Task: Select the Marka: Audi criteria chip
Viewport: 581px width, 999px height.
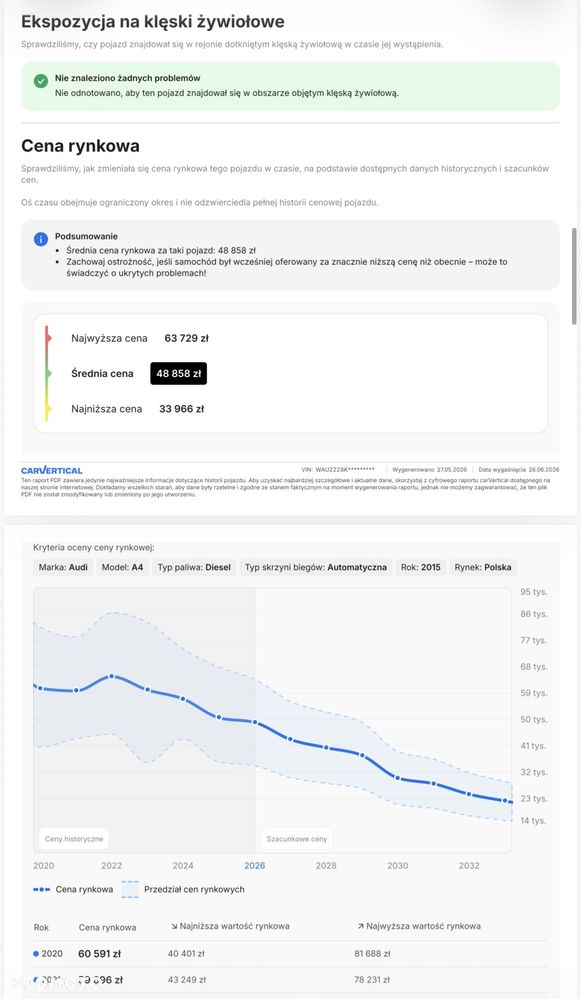Action: pos(63,567)
